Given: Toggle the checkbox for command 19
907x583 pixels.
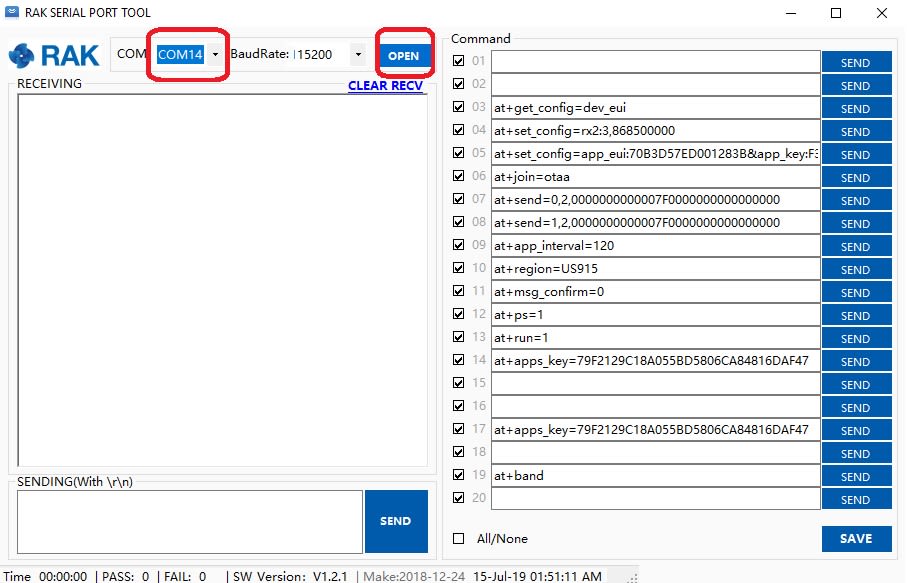Looking at the screenshot, I should 459,475.
